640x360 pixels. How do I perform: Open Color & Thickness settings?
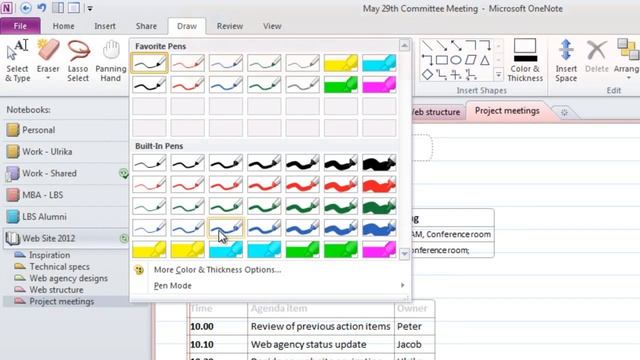[x=525, y=60]
